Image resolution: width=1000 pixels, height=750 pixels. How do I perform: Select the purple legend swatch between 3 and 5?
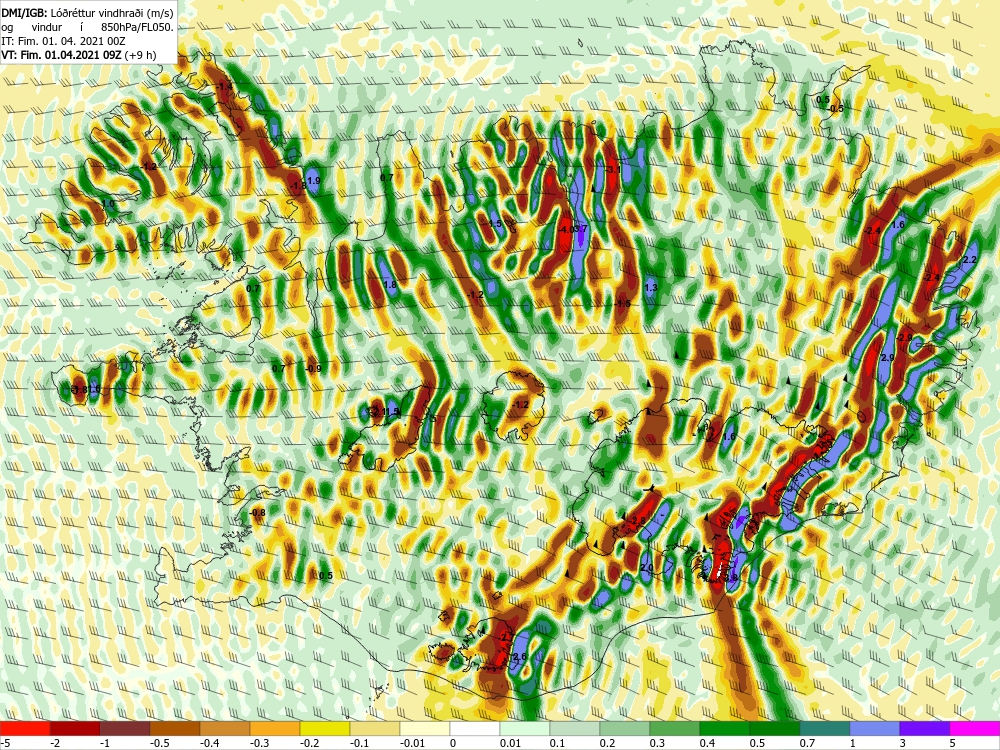click(x=925, y=728)
